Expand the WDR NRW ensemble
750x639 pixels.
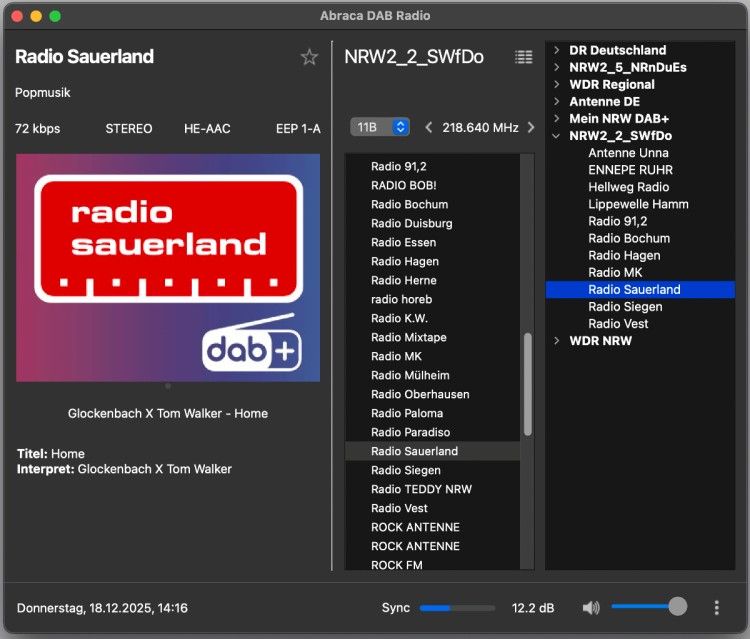point(557,341)
